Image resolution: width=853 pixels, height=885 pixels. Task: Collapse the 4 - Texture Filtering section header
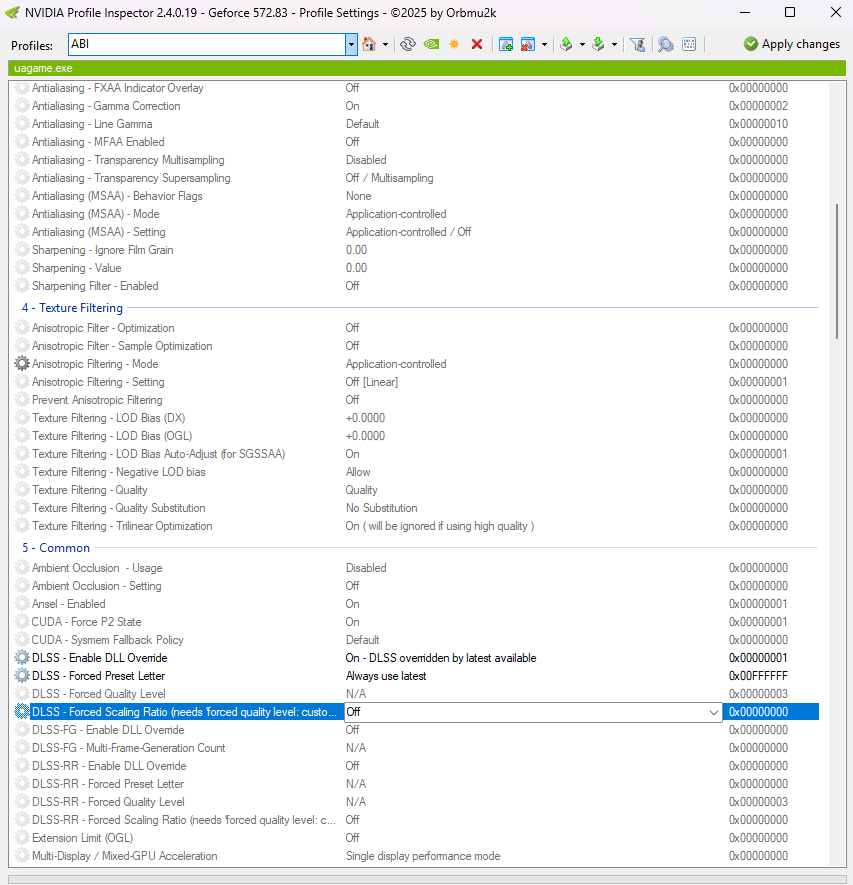tap(72, 308)
